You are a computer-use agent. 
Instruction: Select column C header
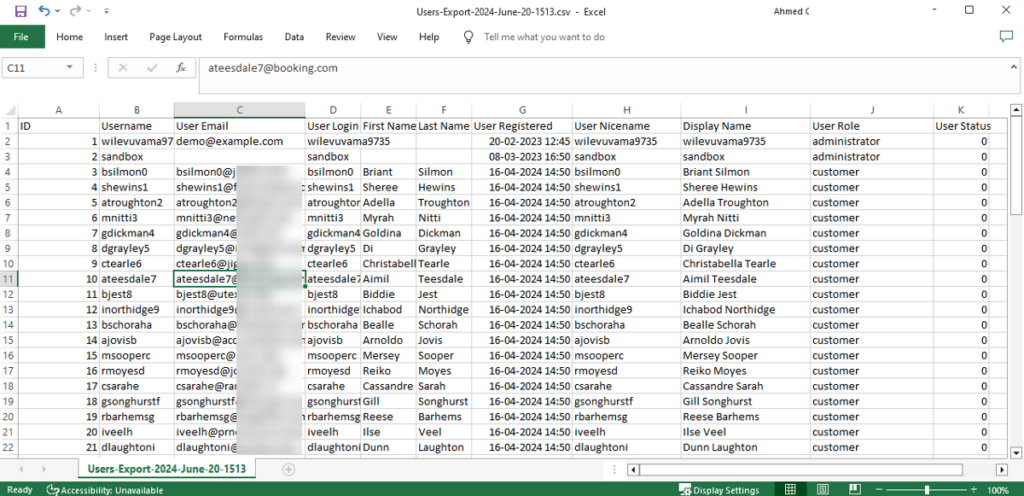(240, 110)
